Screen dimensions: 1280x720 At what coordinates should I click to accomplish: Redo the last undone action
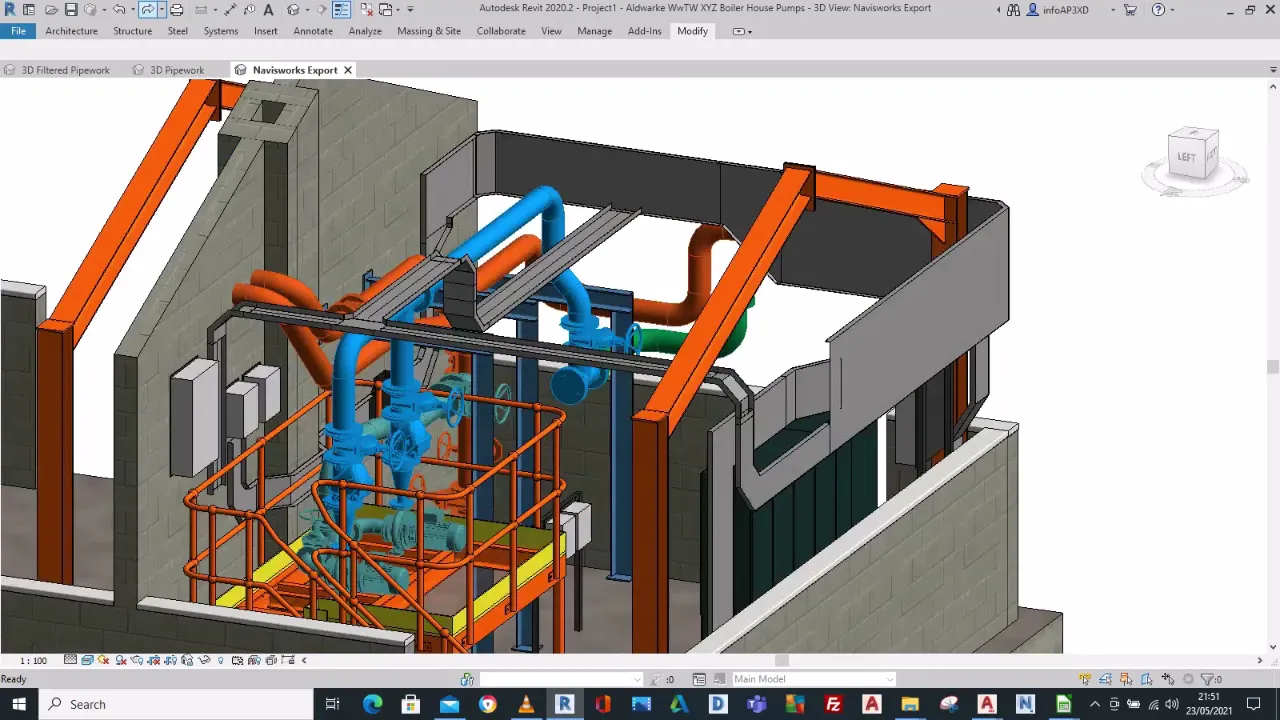click(147, 10)
